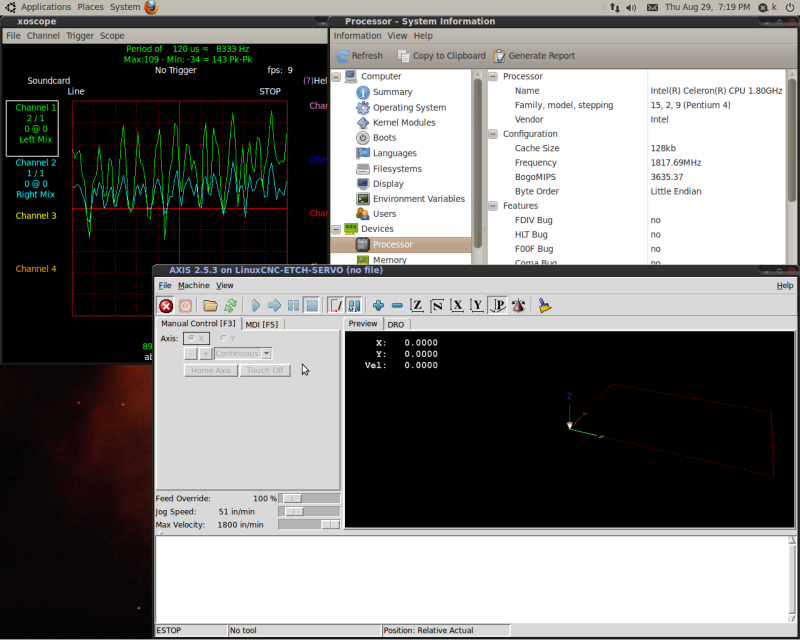Click Refresh in System Information toolbar
This screenshot has height=640, width=800.
tap(359, 56)
